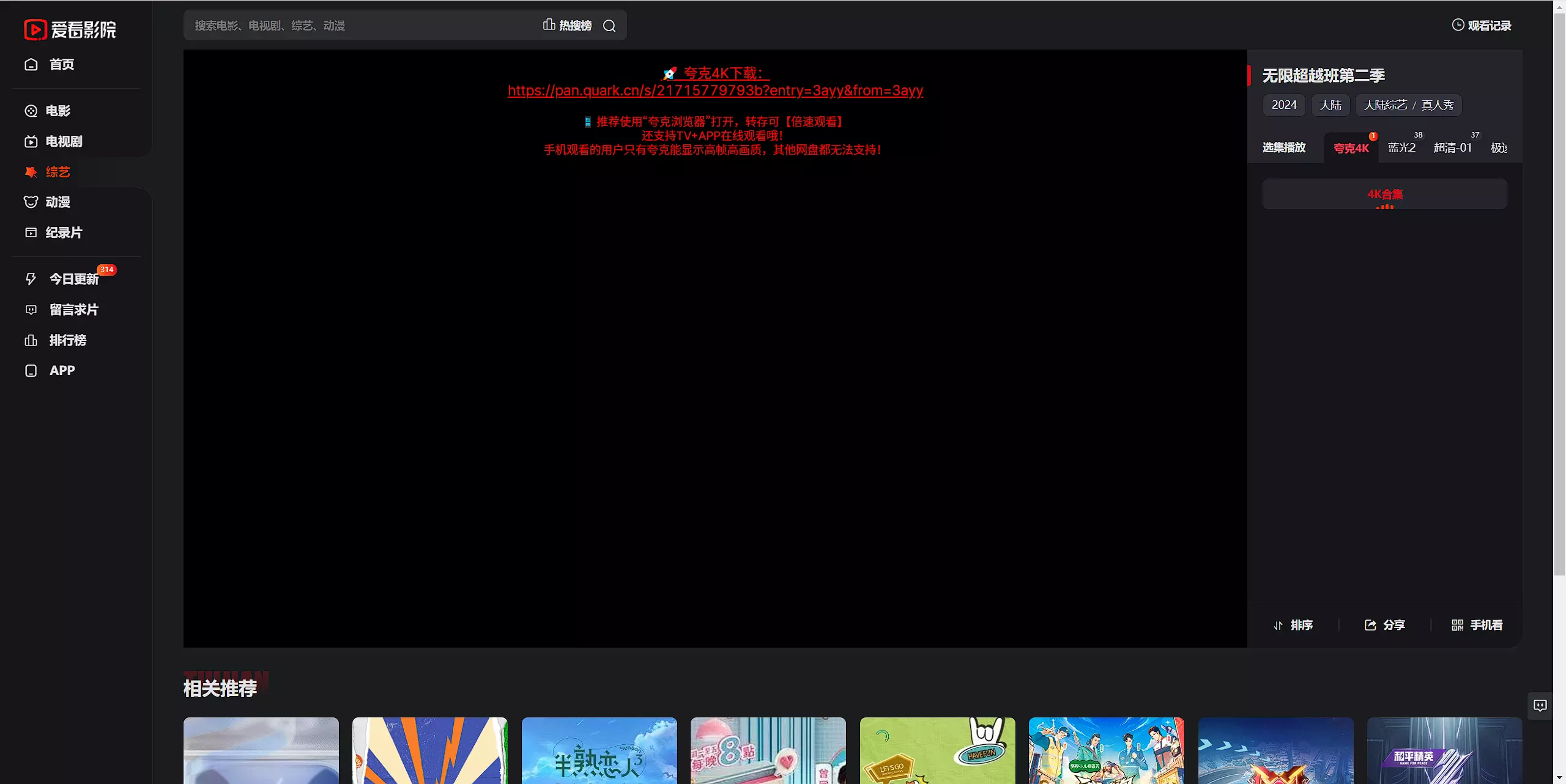1566x784 pixels.
Task: Play the 4K合集 episode
Action: 1385,194
